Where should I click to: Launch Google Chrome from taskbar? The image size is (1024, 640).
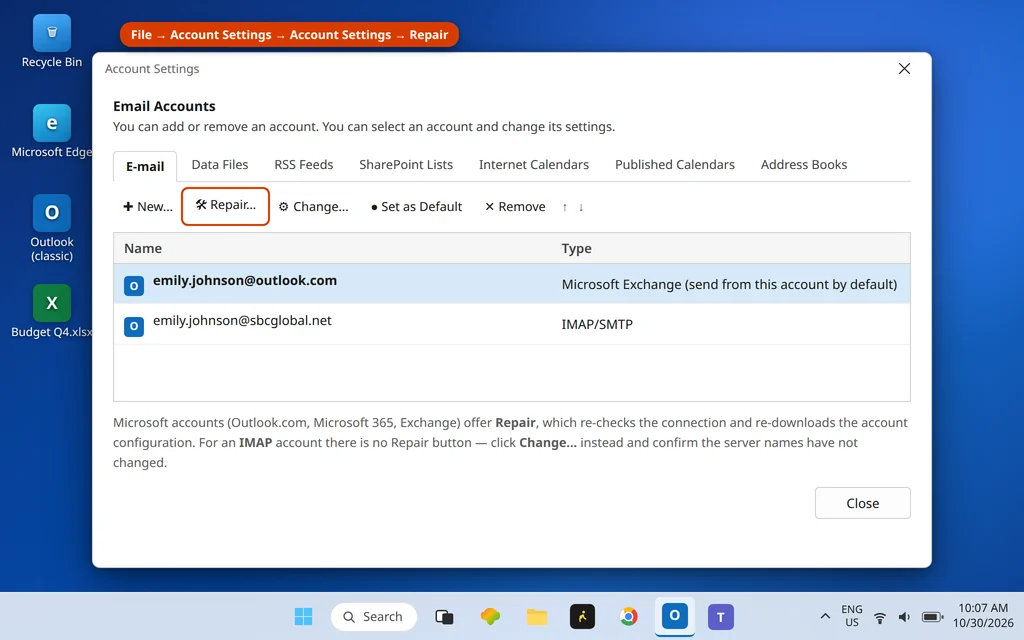[x=628, y=616]
